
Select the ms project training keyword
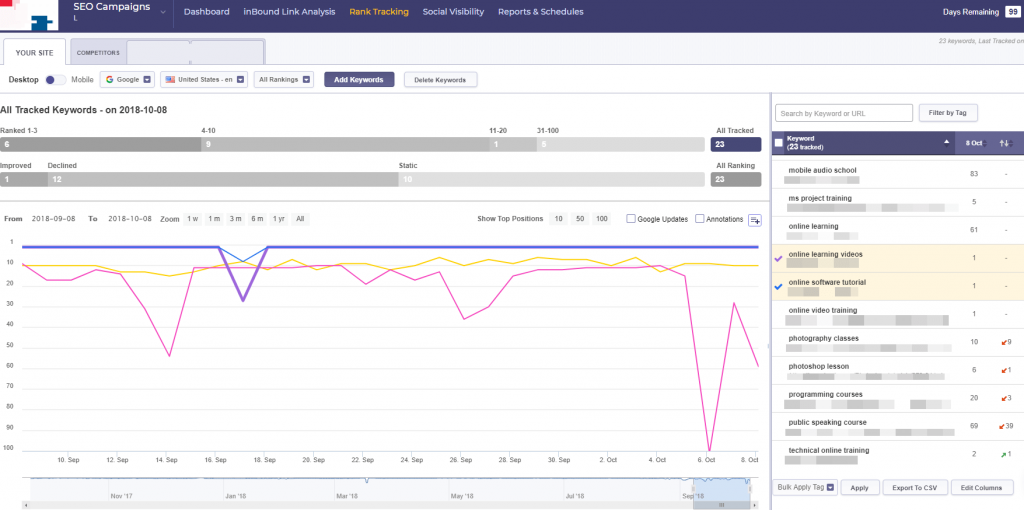pyautogui.click(x=820, y=198)
